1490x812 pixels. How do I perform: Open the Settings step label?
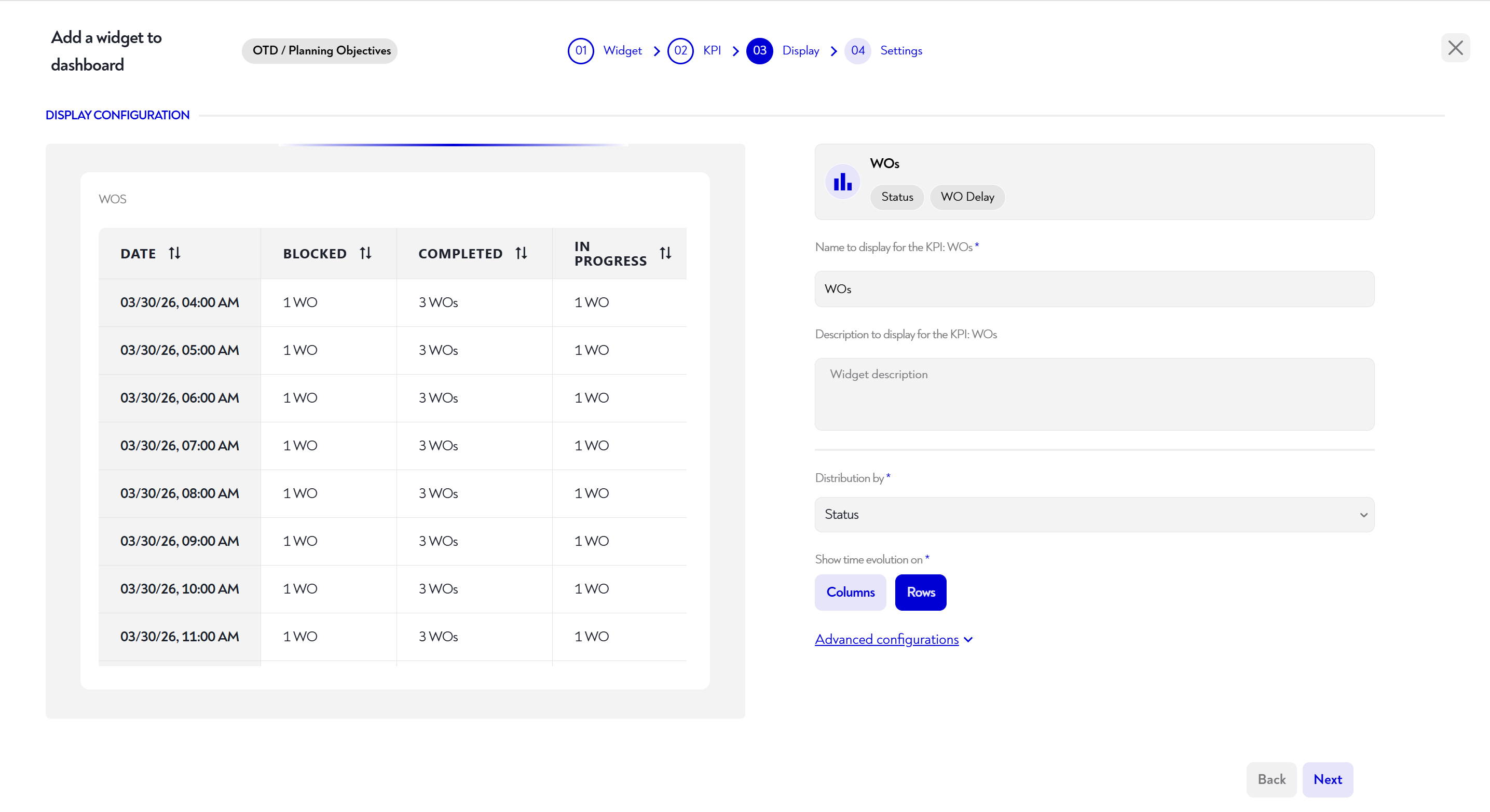[900, 51]
